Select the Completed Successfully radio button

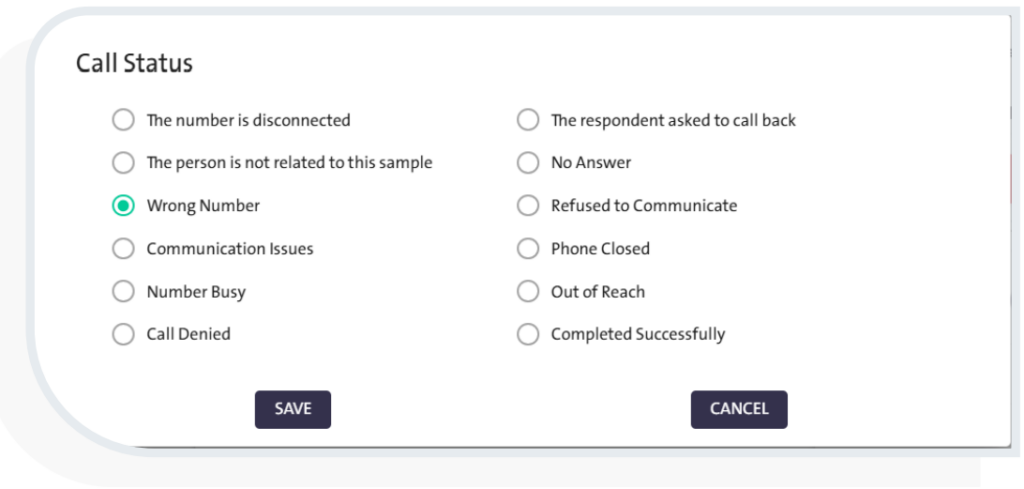(x=528, y=335)
